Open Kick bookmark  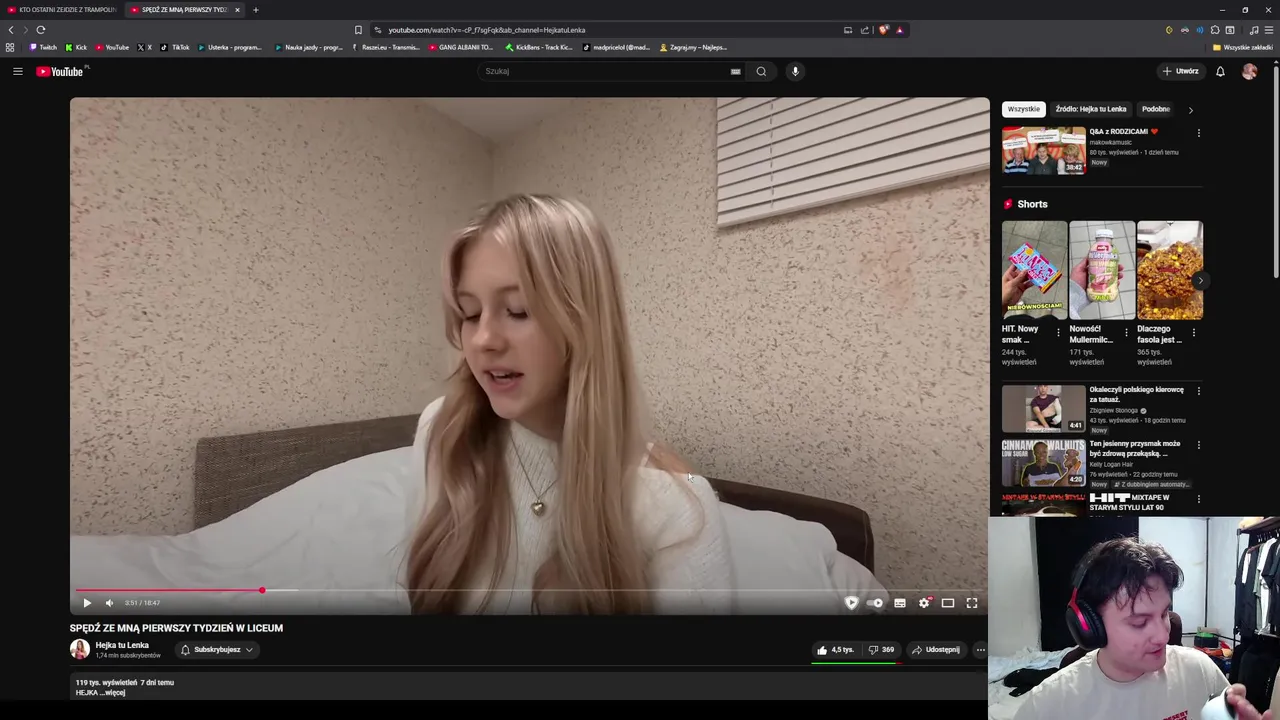point(76,47)
